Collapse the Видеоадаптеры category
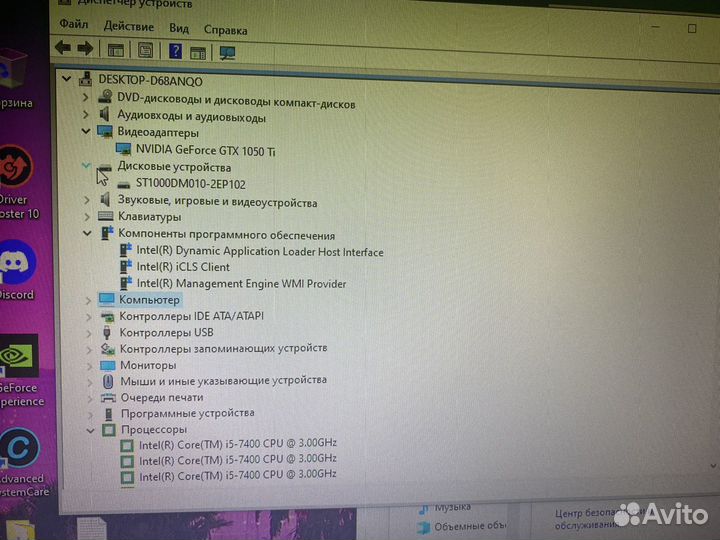This screenshot has width=720, height=540. pos(87,132)
